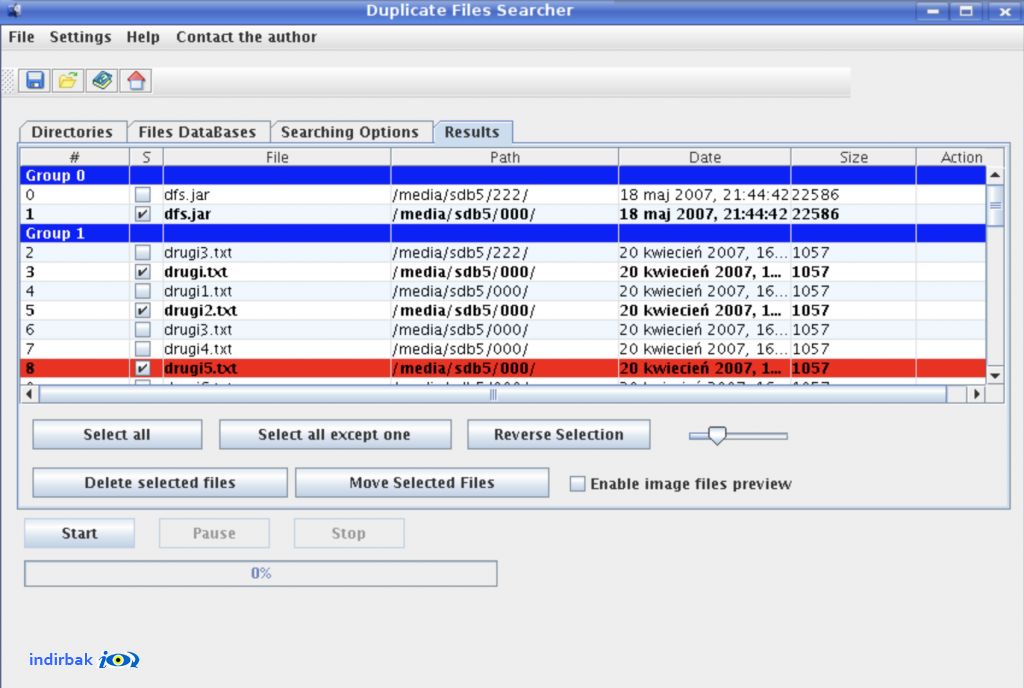
Task: Open the Help menu
Action: pos(143,37)
